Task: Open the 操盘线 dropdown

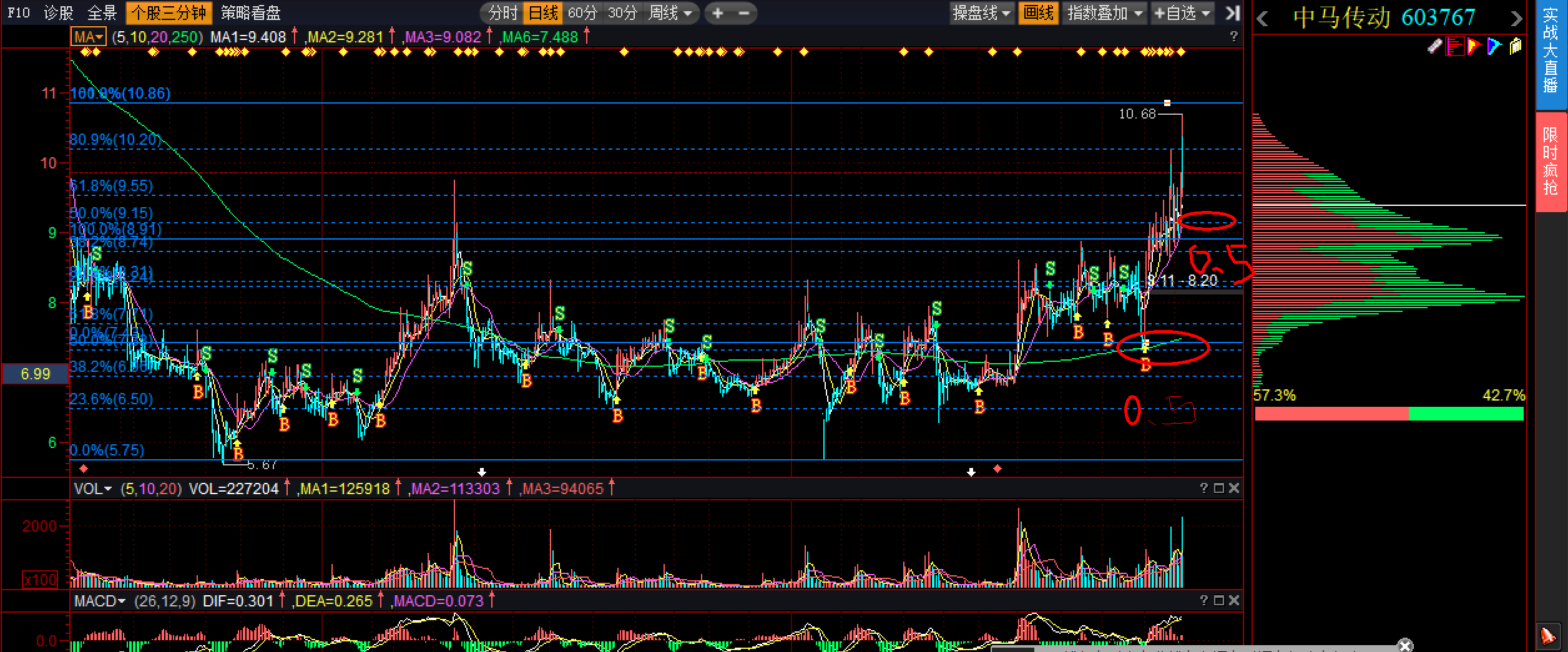Action: pyautogui.click(x=982, y=12)
